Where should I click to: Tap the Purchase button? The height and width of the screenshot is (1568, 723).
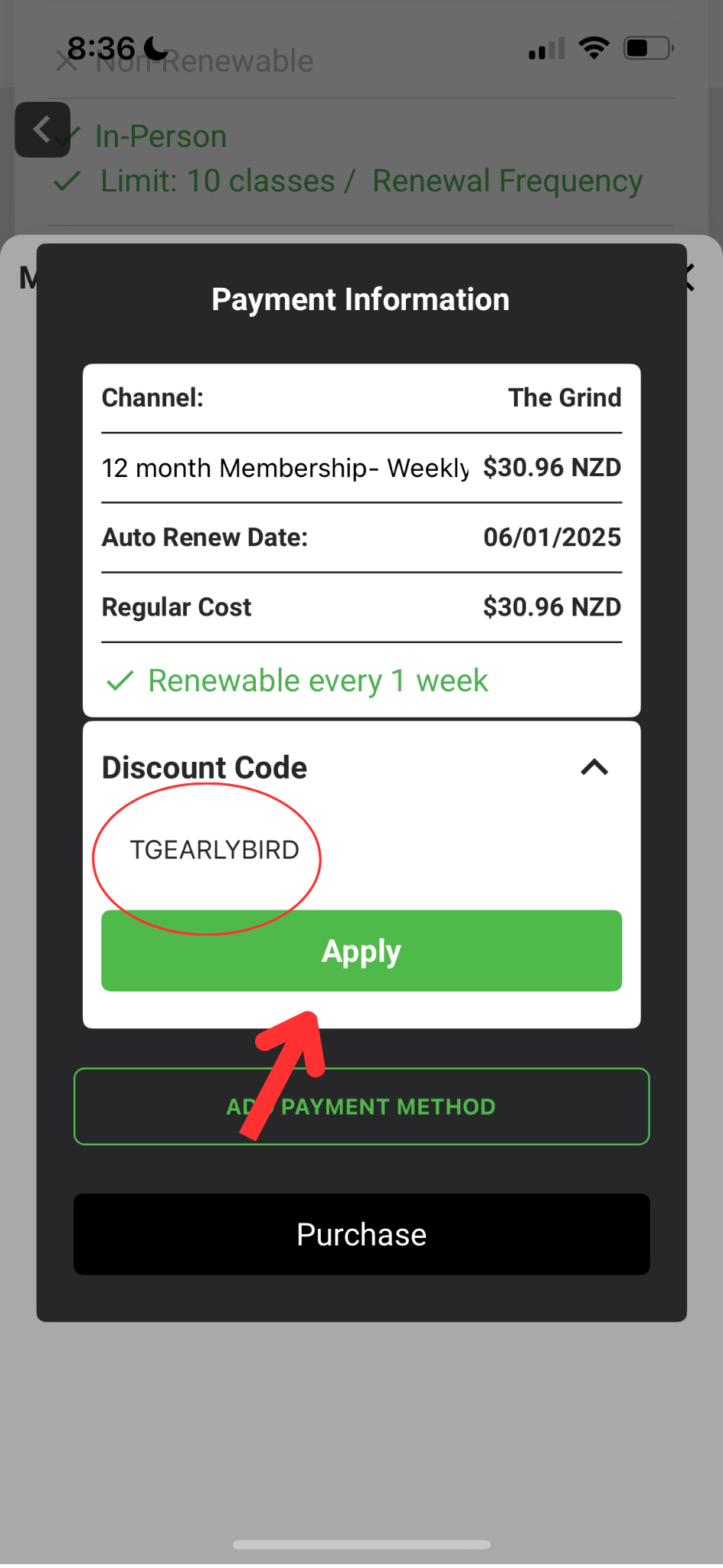[361, 1234]
